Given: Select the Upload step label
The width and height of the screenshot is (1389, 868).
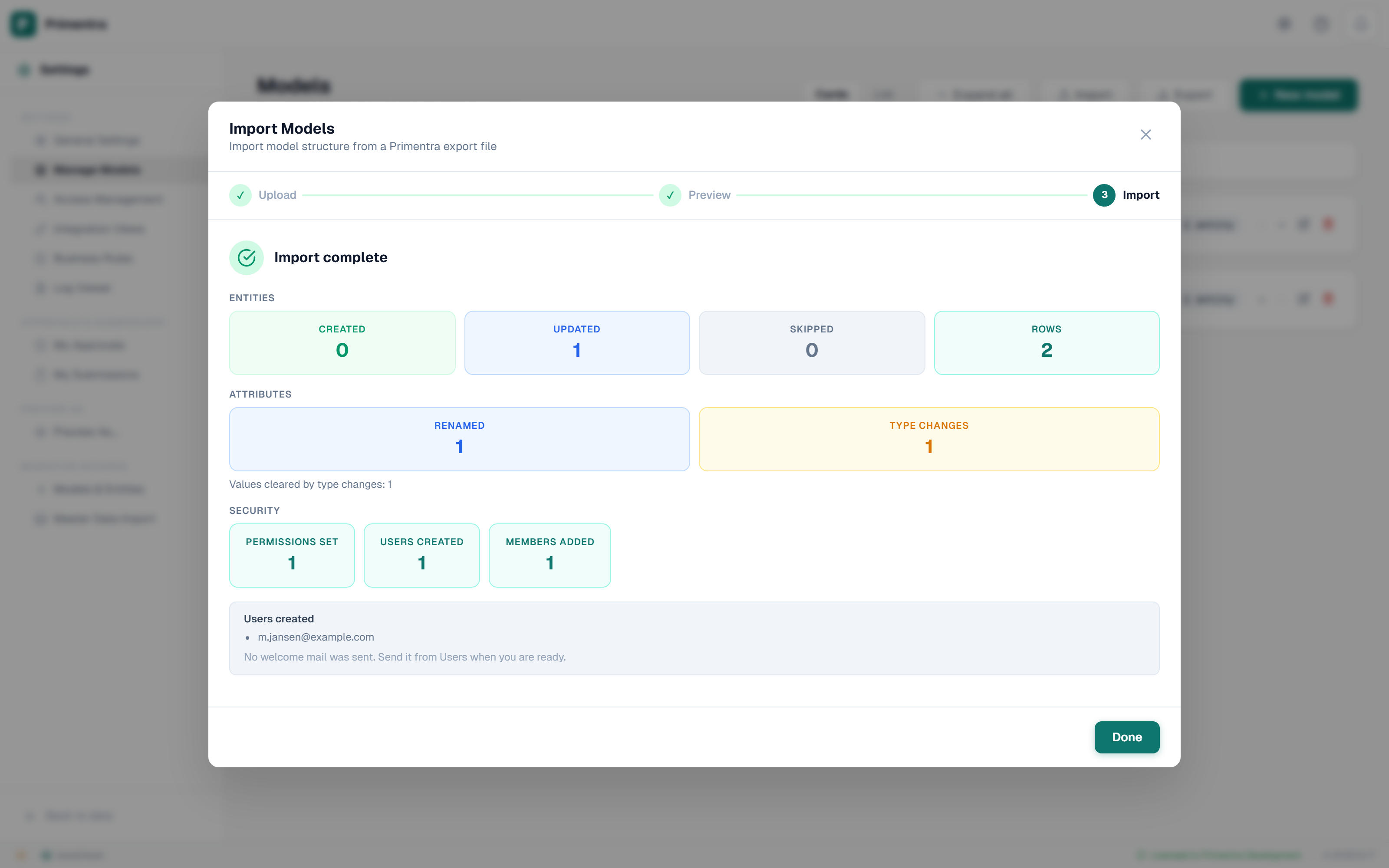Looking at the screenshot, I should click(x=277, y=195).
